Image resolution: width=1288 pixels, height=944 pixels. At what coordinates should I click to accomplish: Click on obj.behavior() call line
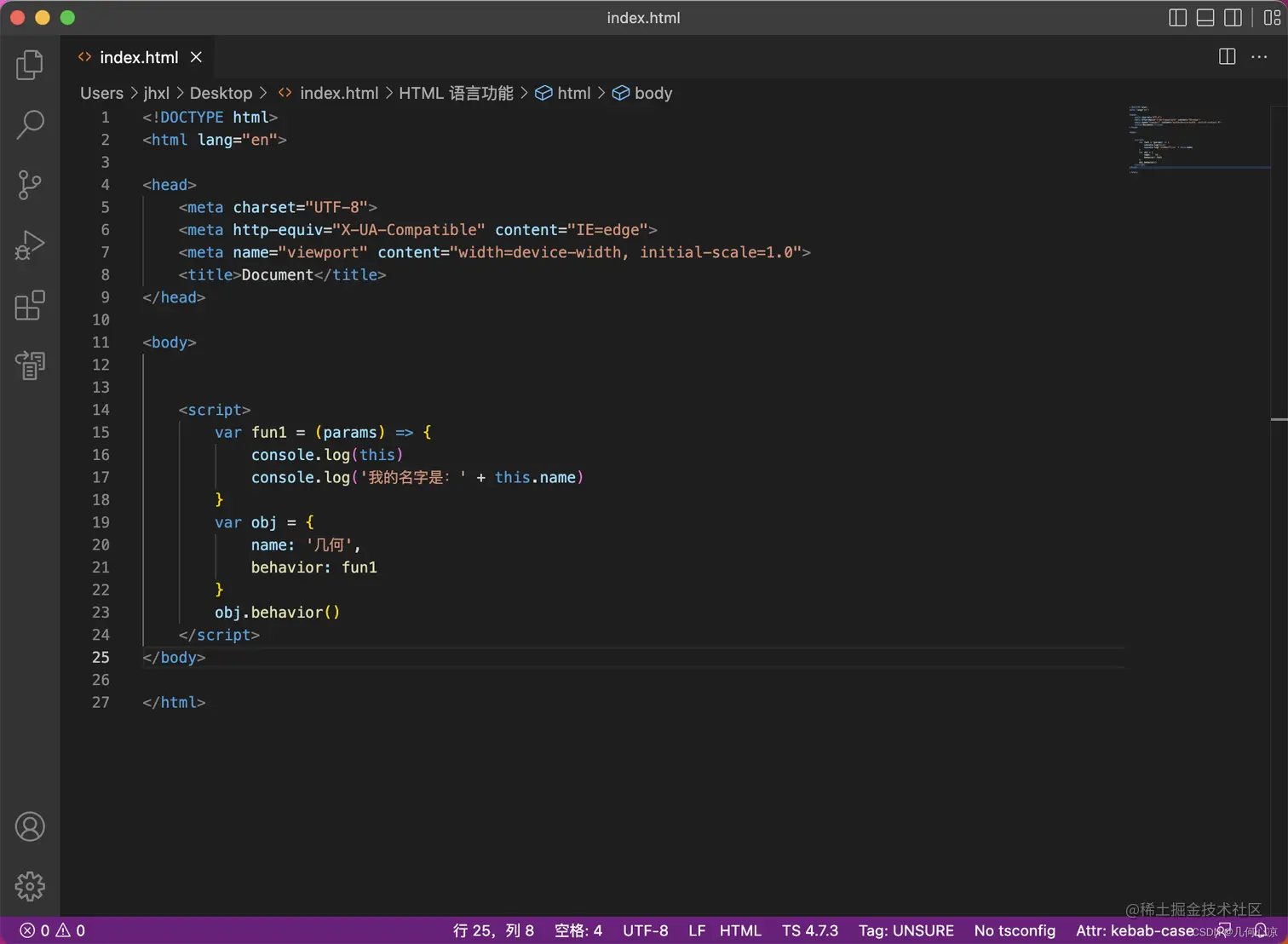pos(277,612)
